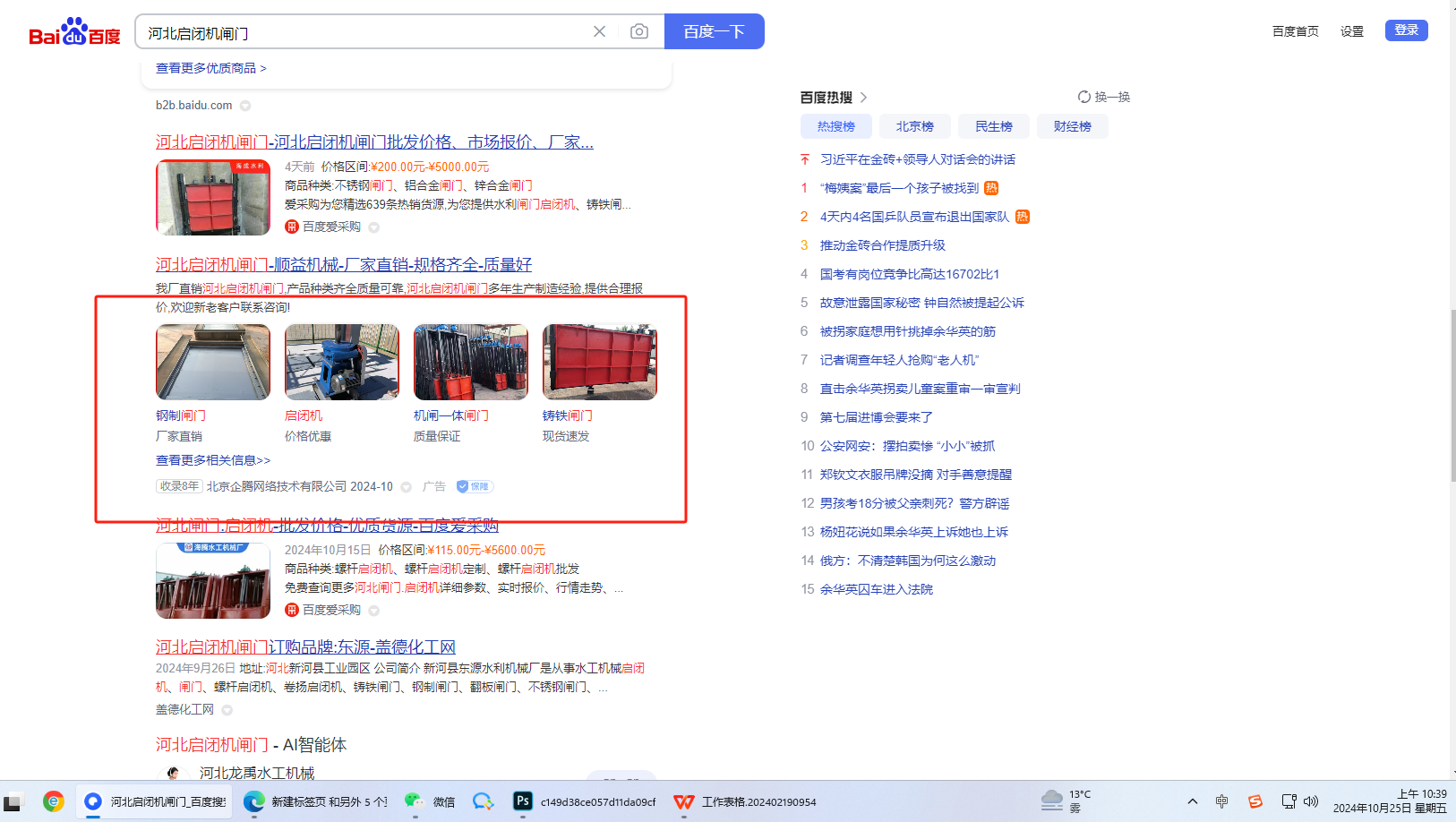
Task: Open 查看更多优质商品 link
Action: pyautogui.click(x=210, y=68)
